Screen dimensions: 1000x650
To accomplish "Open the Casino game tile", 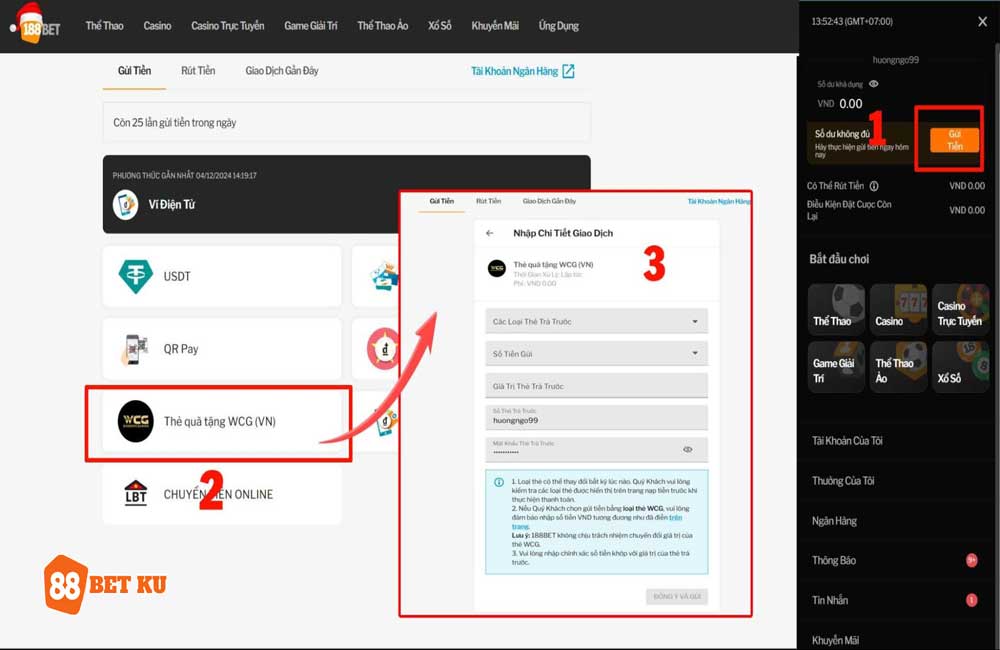I will point(898,309).
